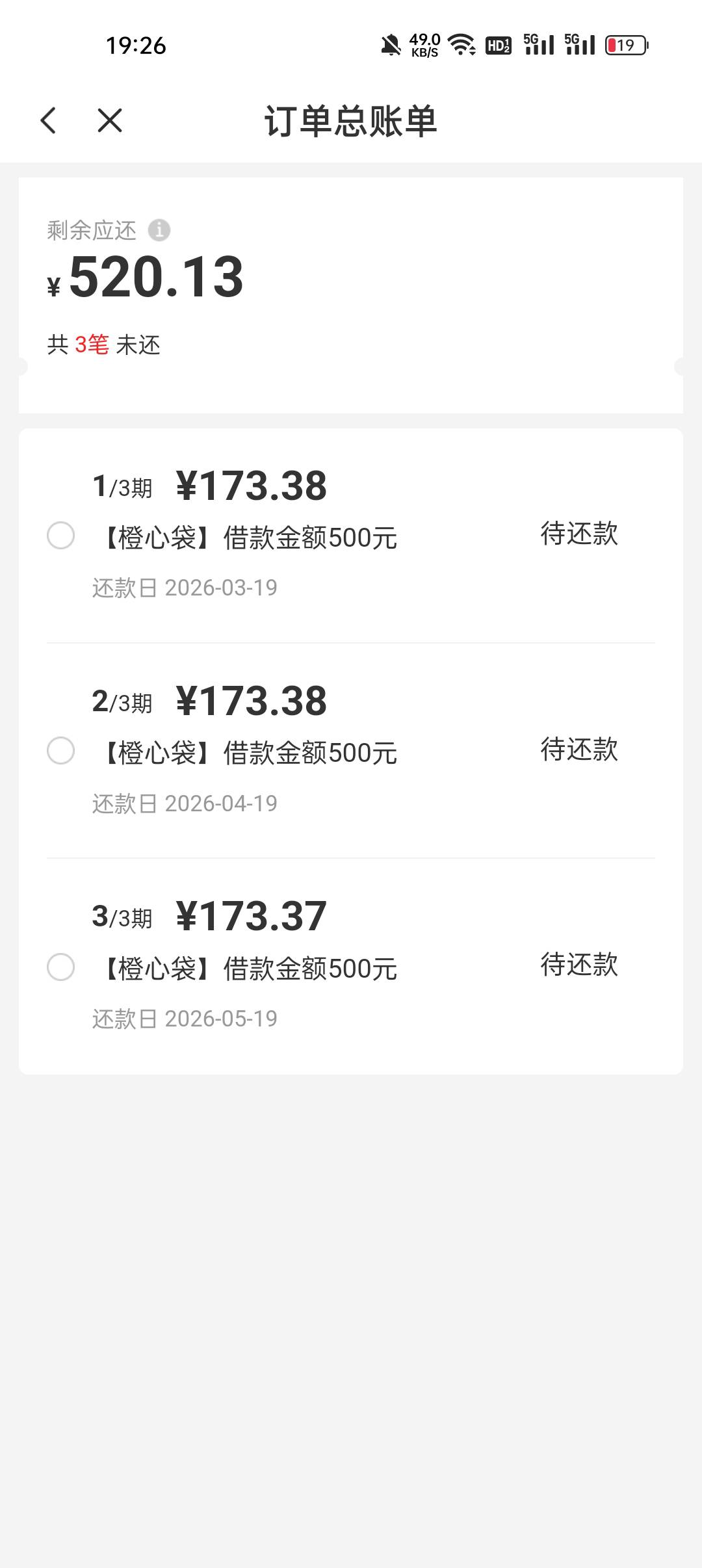Viewport: 702px width, 1568px height.
Task: Tap the Wi-Fi status icon
Action: pos(462,45)
